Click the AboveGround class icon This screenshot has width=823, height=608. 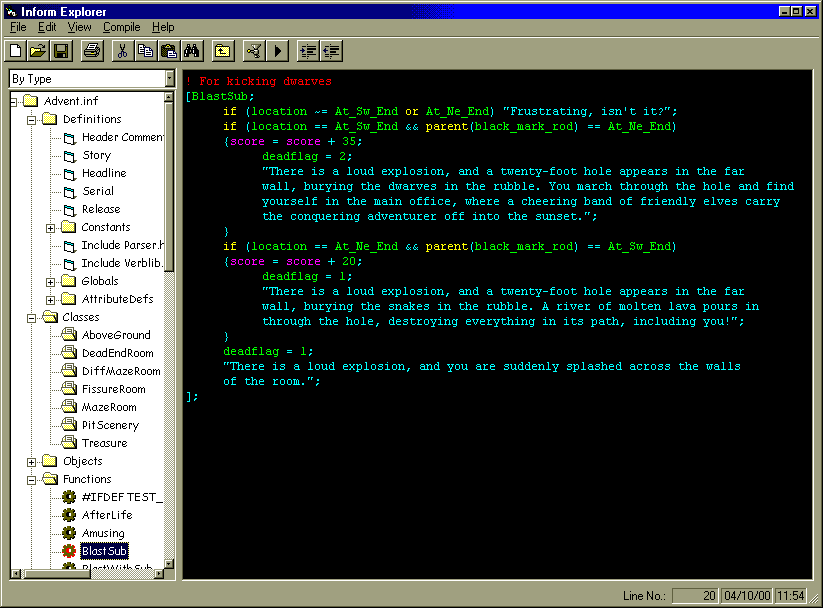(69, 334)
